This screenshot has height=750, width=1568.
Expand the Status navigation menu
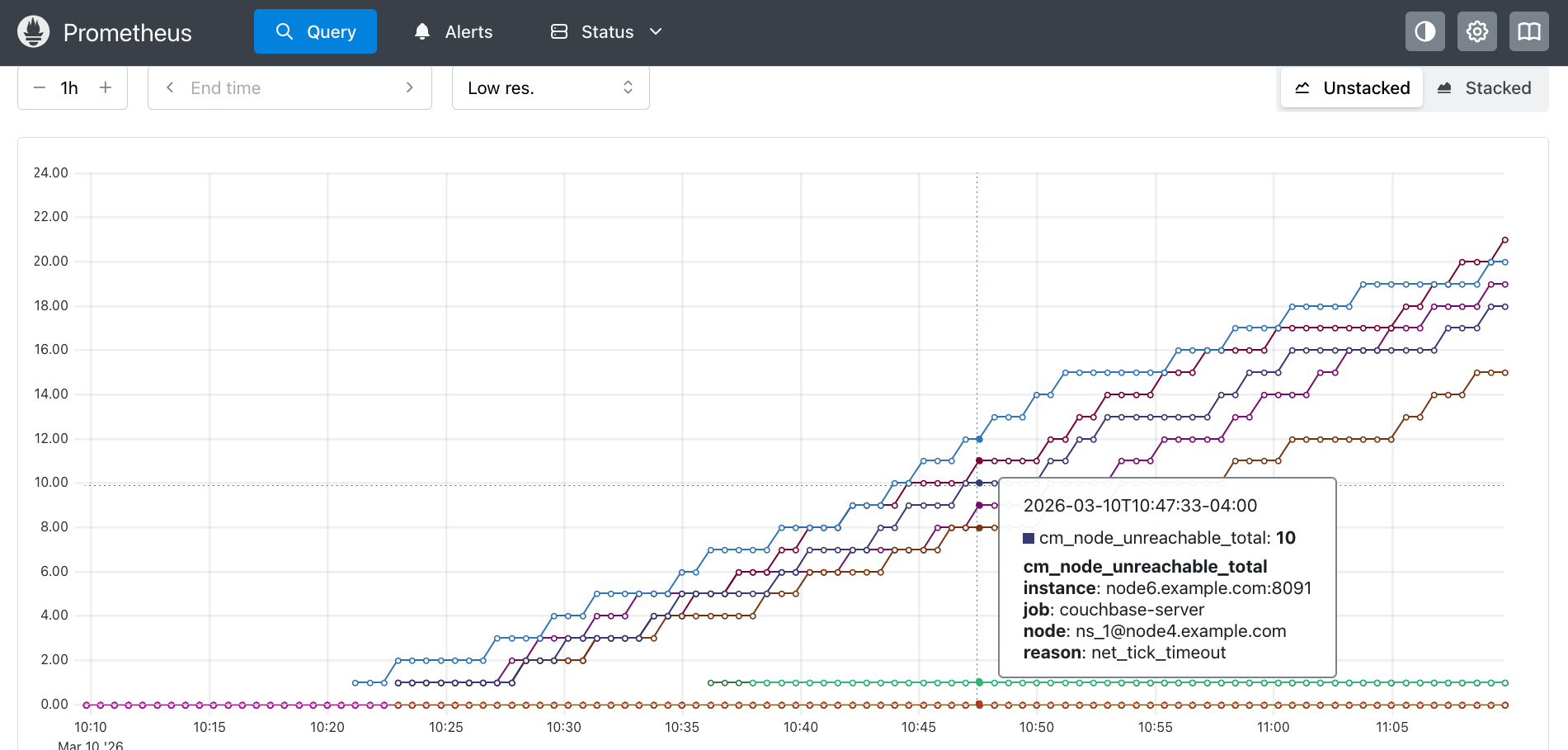tap(655, 32)
